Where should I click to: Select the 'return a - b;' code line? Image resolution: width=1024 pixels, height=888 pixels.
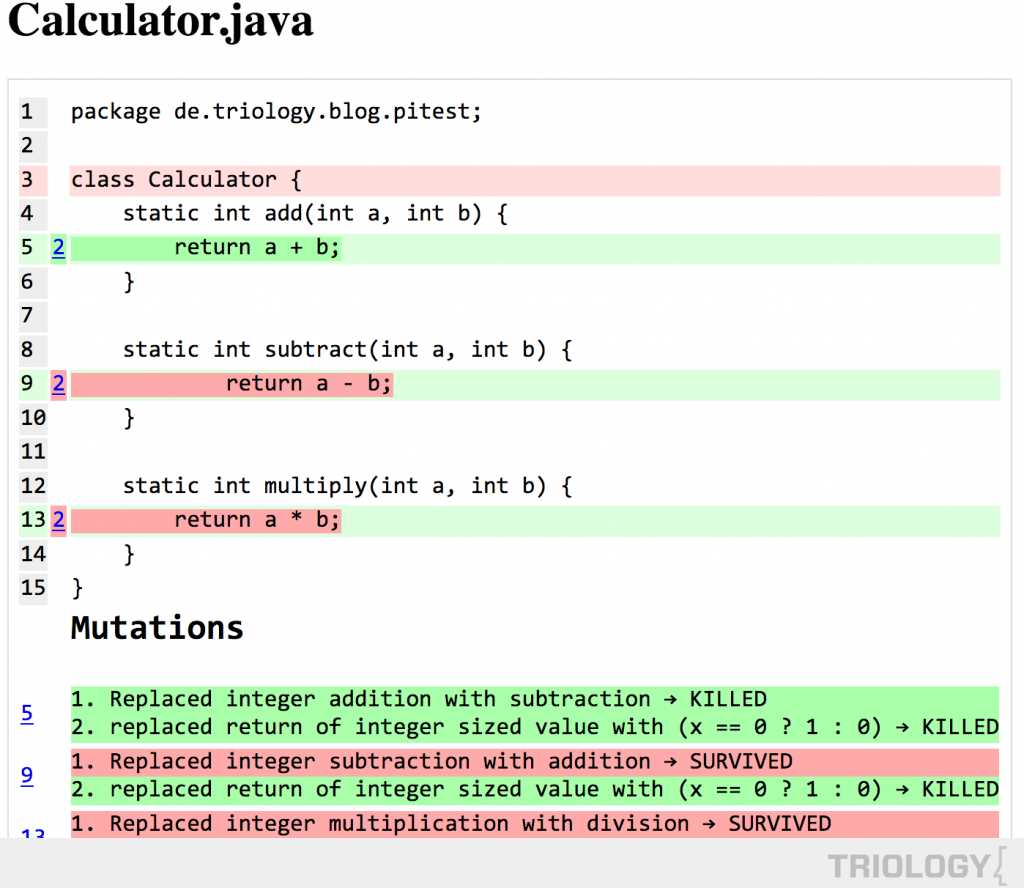pos(308,384)
